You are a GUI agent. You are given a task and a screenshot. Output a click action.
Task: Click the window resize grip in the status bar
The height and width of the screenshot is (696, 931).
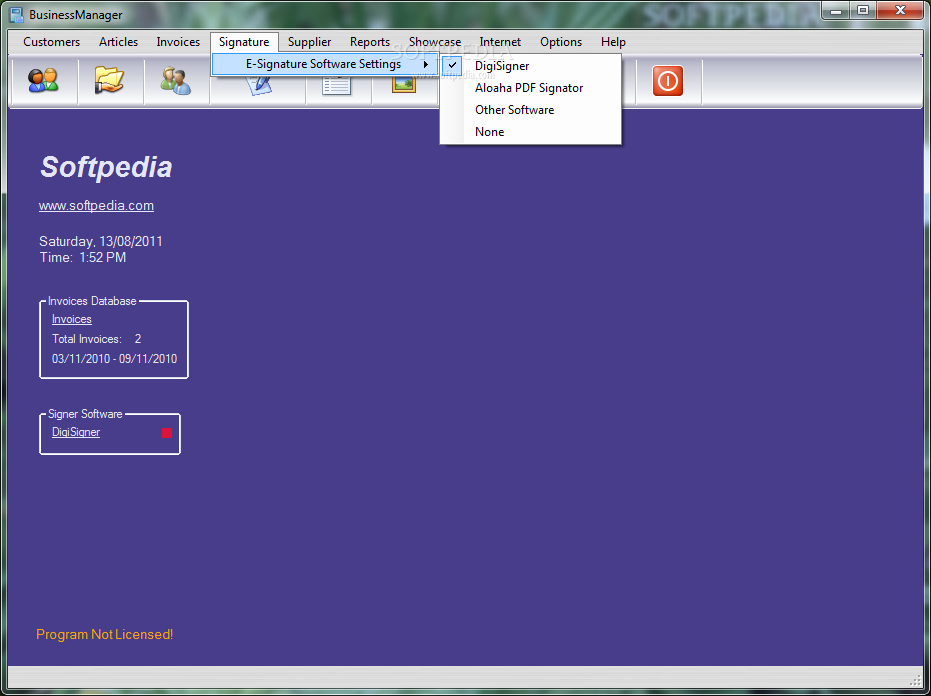pyautogui.click(x=915, y=680)
